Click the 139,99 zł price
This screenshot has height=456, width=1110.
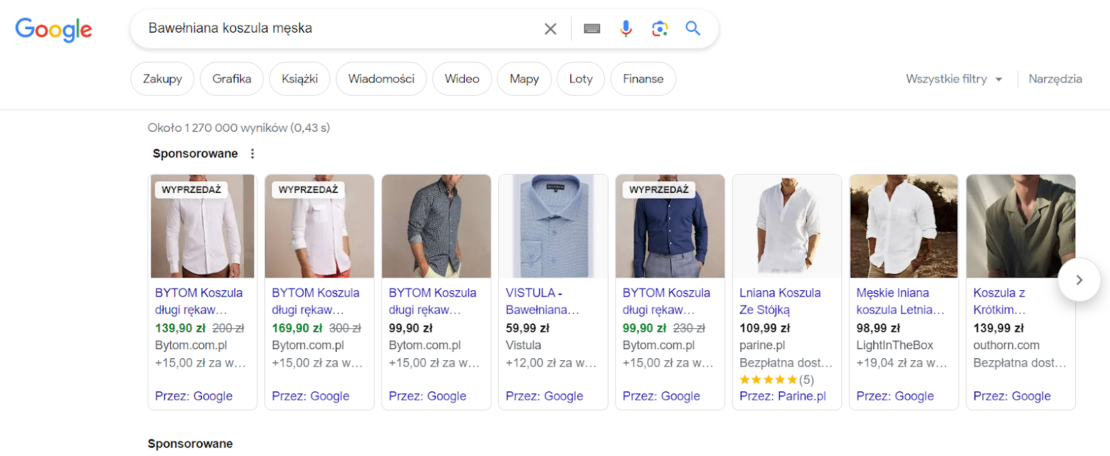pos(998,328)
